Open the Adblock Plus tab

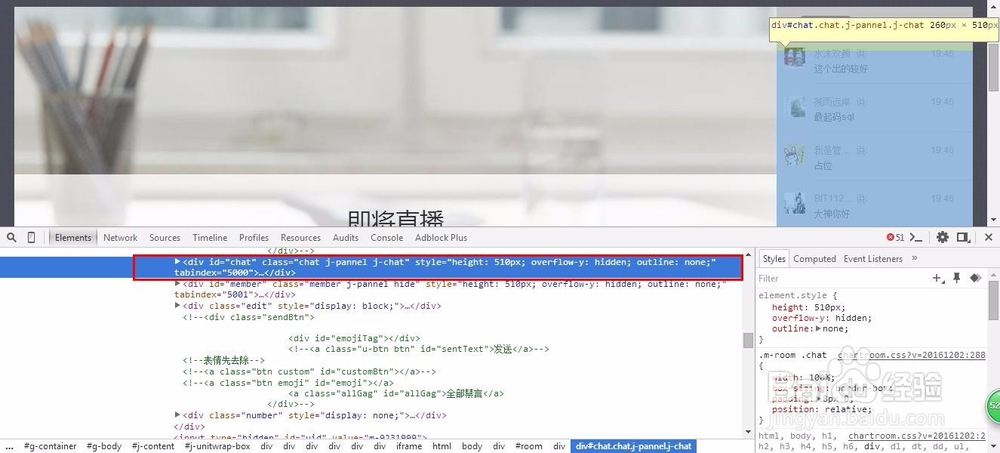coord(441,237)
